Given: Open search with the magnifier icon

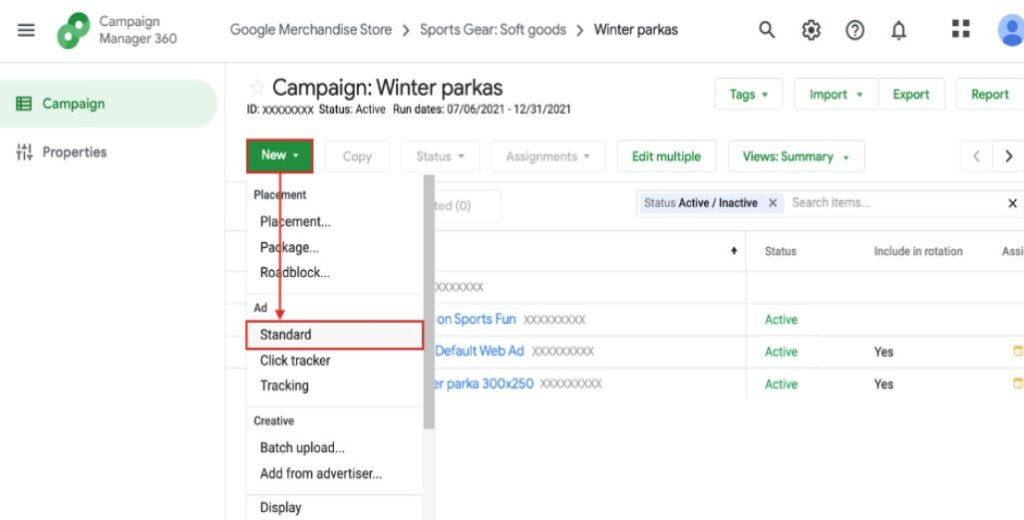Looking at the screenshot, I should (x=767, y=29).
